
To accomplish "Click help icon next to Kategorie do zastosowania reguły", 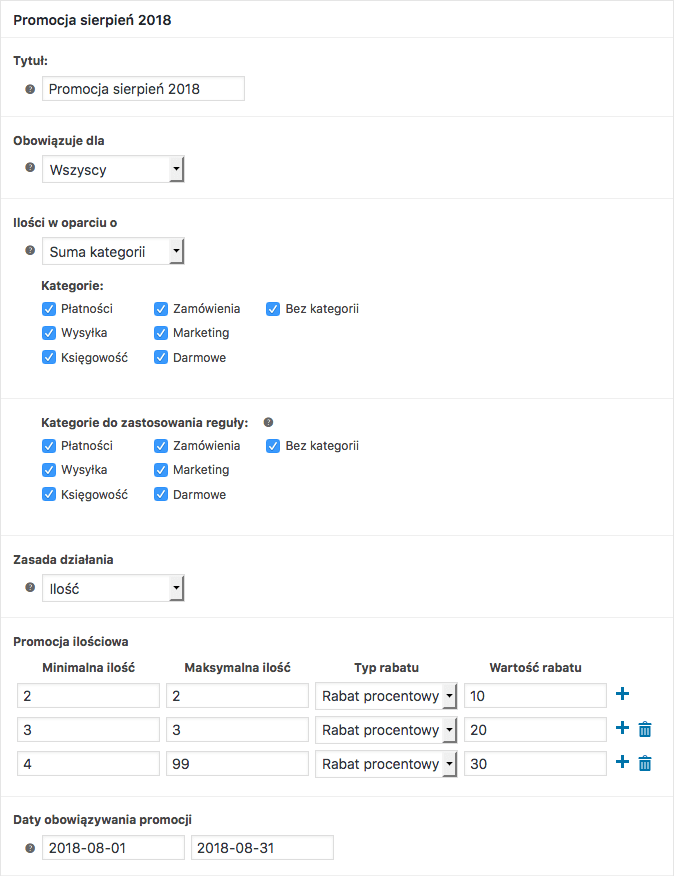I will tap(268, 422).
